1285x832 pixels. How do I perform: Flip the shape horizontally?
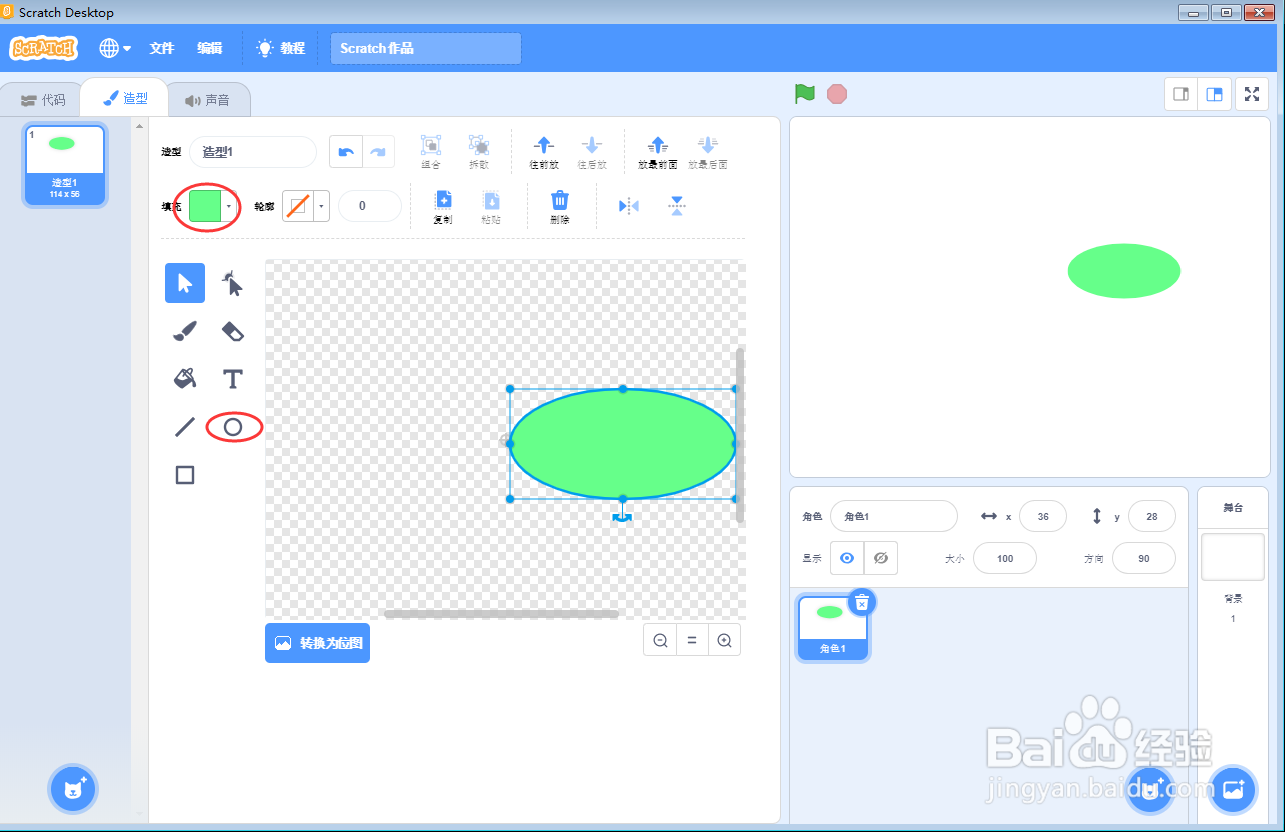(x=629, y=206)
